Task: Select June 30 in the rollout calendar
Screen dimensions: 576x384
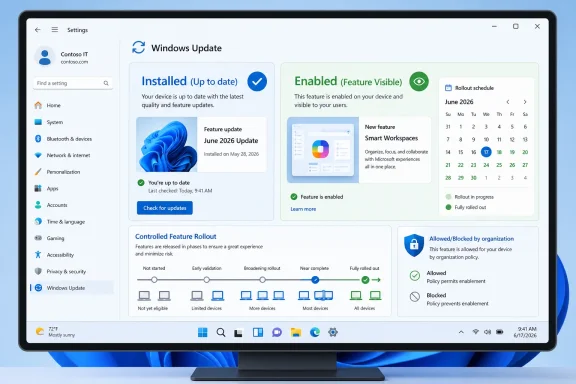Action: point(474,178)
